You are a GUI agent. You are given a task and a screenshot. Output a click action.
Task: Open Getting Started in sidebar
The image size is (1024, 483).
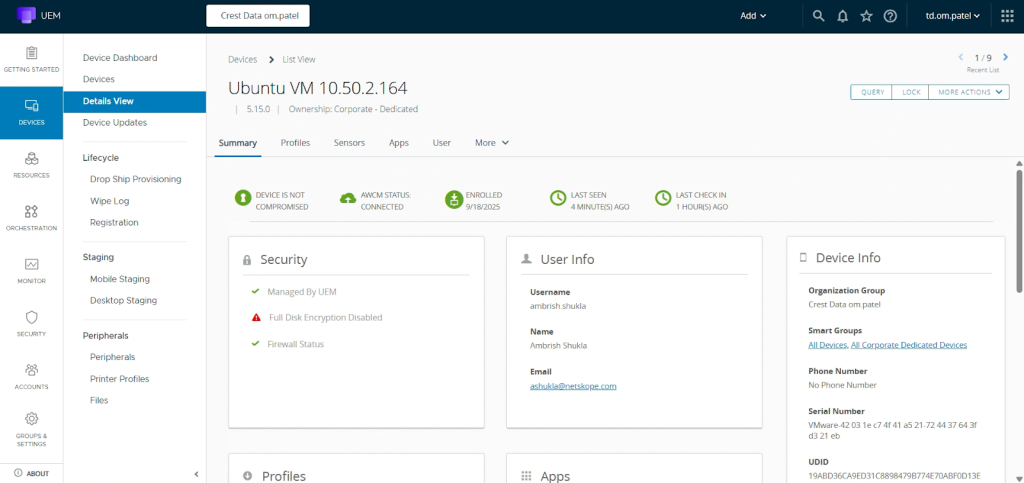31,59
